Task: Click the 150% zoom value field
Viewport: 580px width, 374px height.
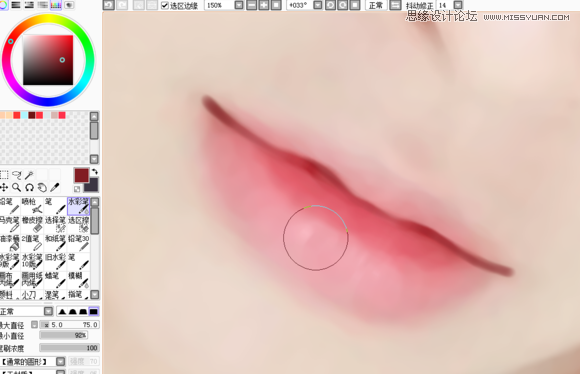Action: click(x=220, y=5)
